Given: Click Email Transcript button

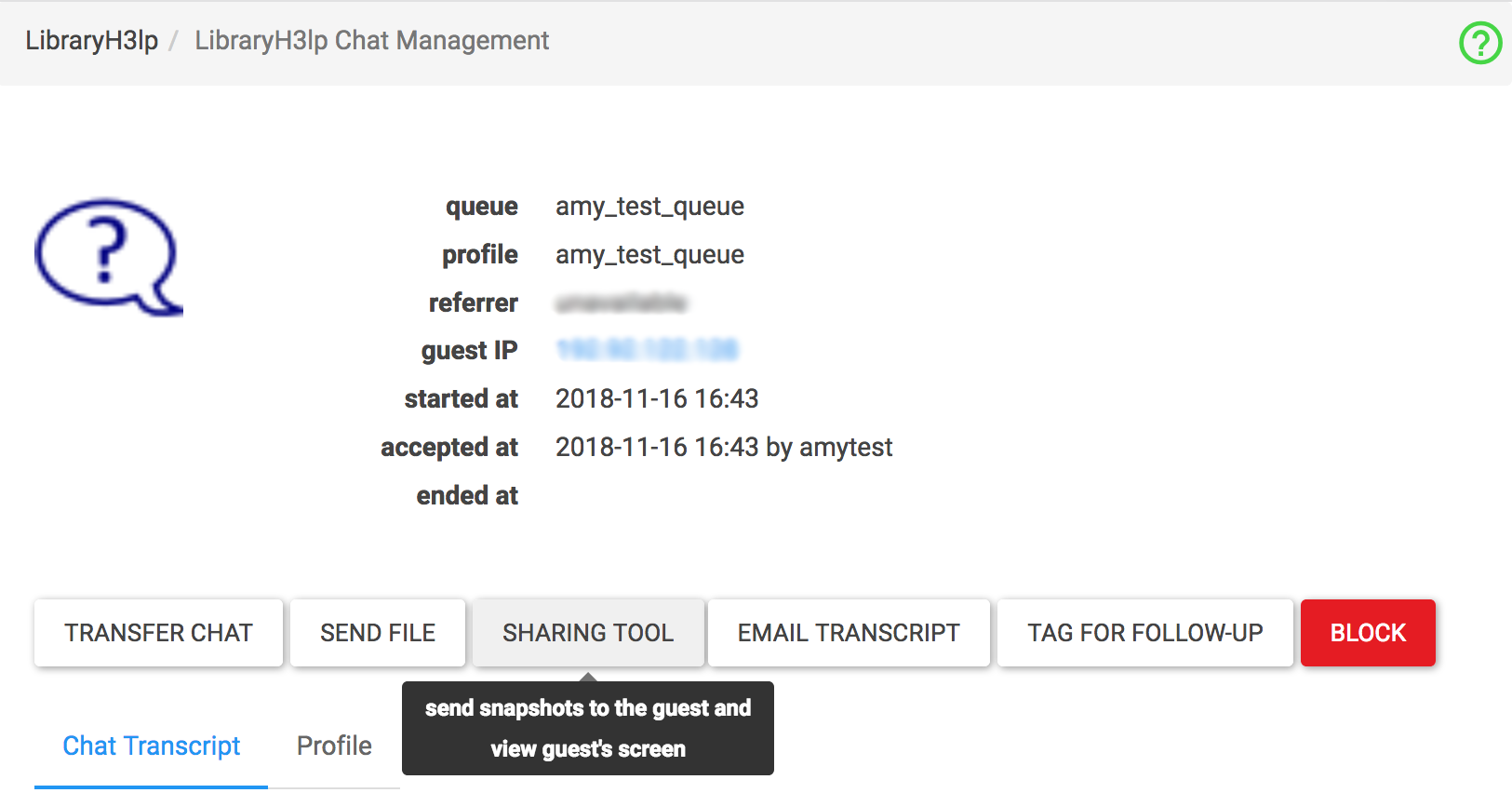Looking at the screenshot, I should pos(849,633).
